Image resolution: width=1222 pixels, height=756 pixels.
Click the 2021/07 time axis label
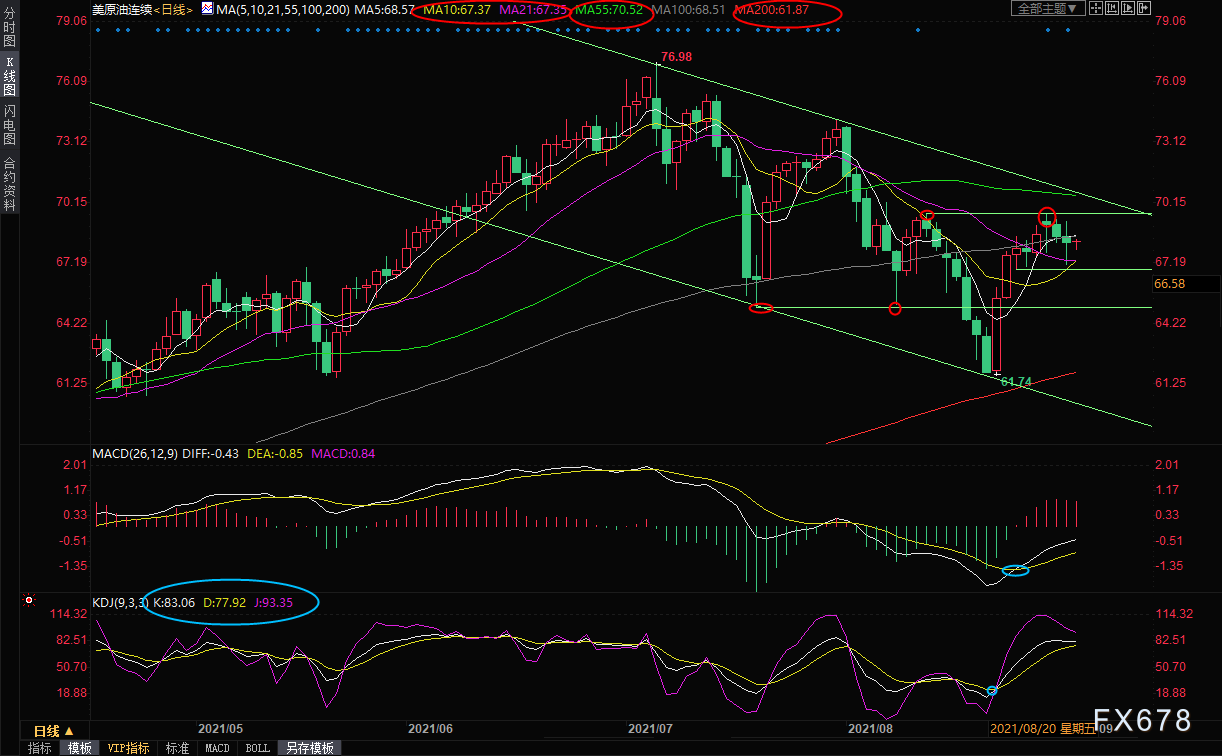click(652, 730)
